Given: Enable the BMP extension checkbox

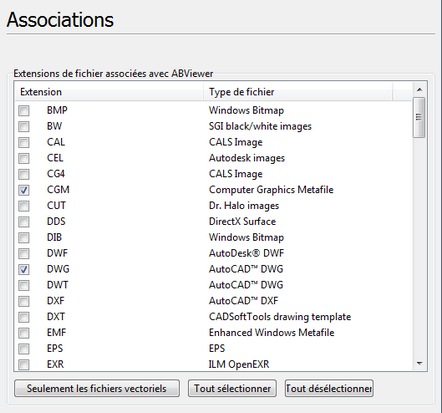Looking at the screenshot, I should (24, 111).
